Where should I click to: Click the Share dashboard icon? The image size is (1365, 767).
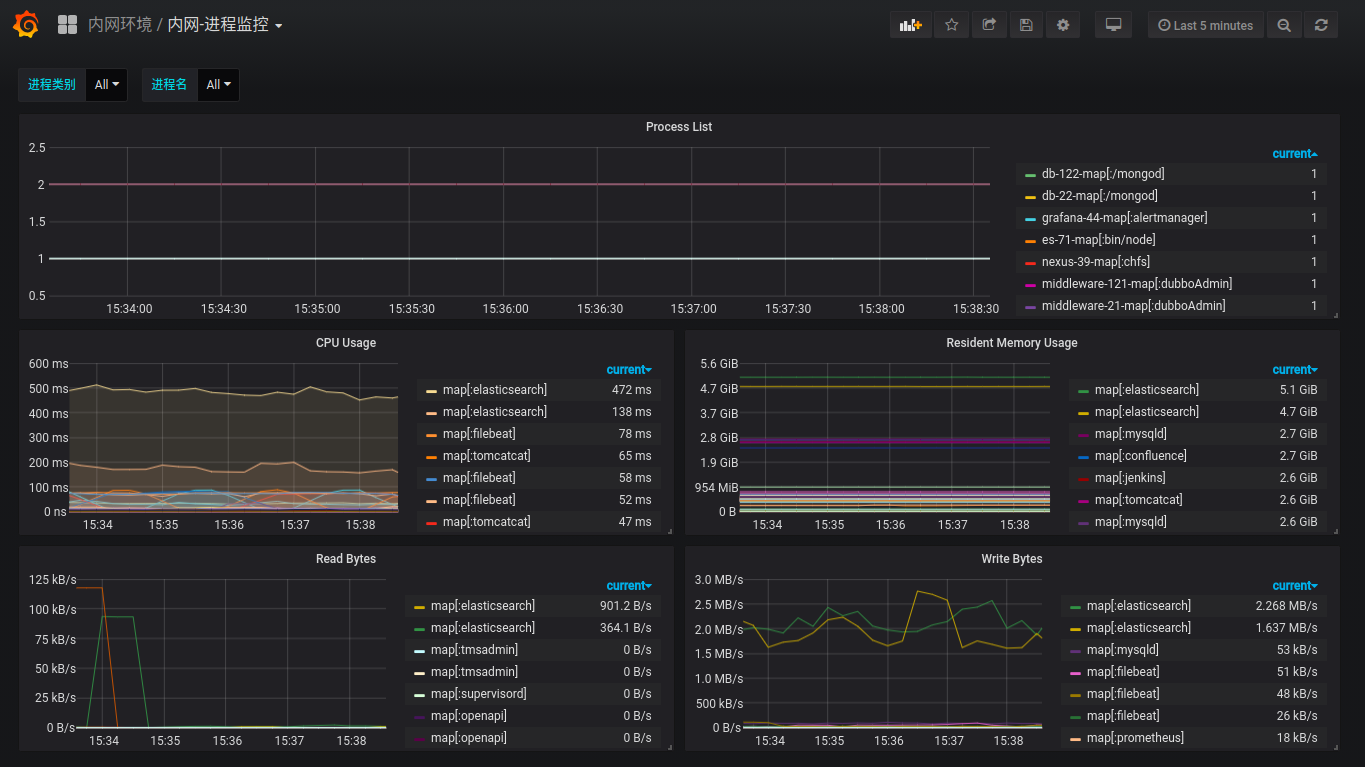[989, 25]
